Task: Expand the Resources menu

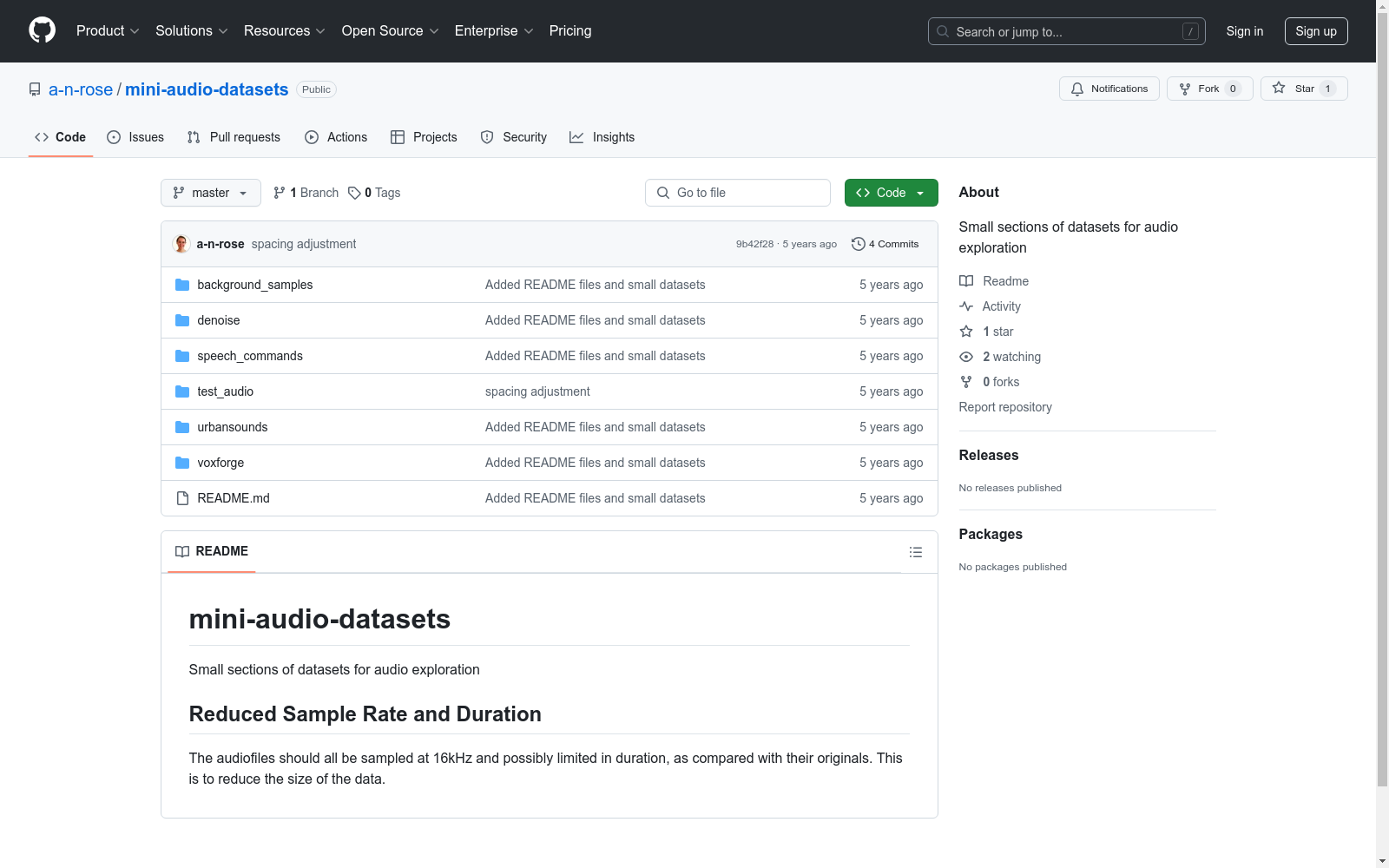Action: pos(285,31)
